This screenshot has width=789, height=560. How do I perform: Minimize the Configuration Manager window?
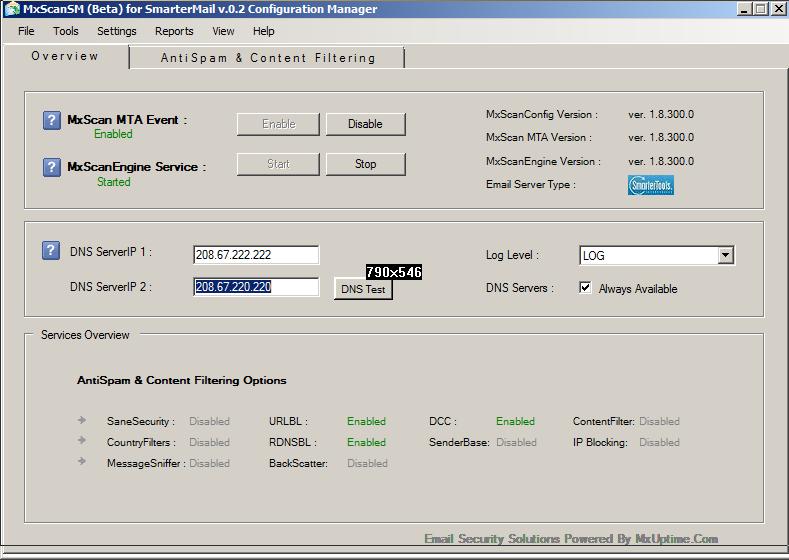(x=745, y=9)
